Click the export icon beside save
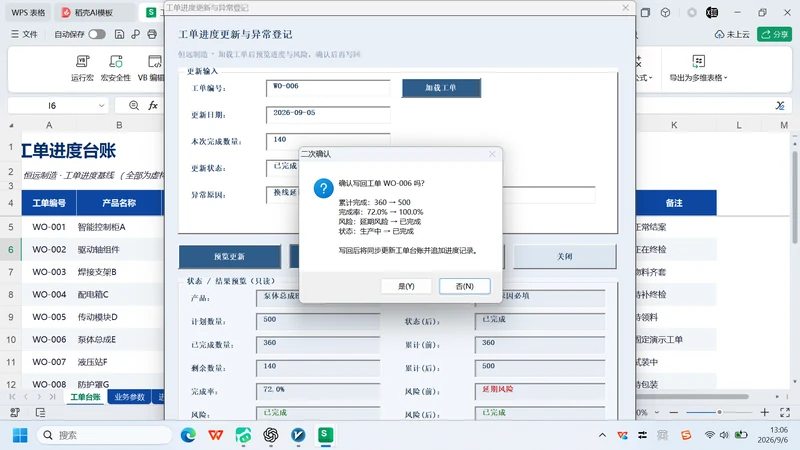 [x=136, y=34]
